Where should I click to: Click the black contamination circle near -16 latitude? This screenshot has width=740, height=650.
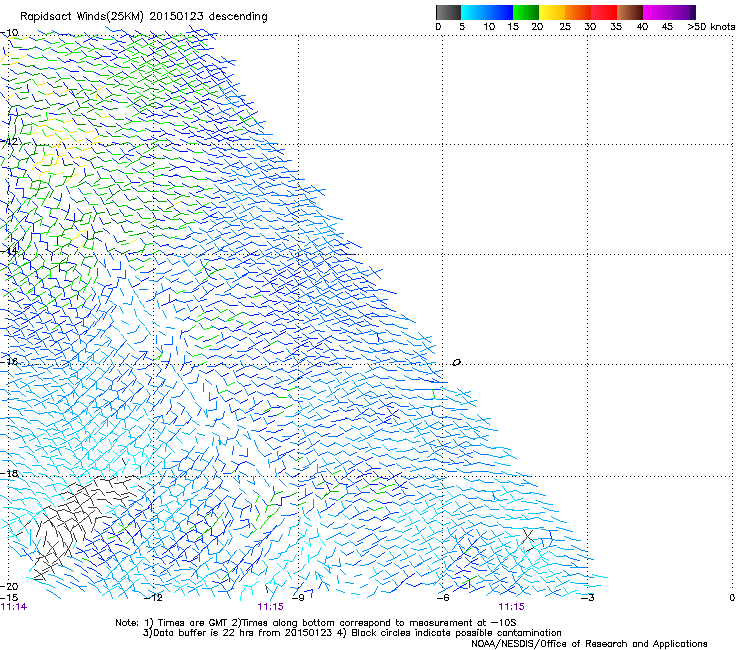(x=456, y=363)
